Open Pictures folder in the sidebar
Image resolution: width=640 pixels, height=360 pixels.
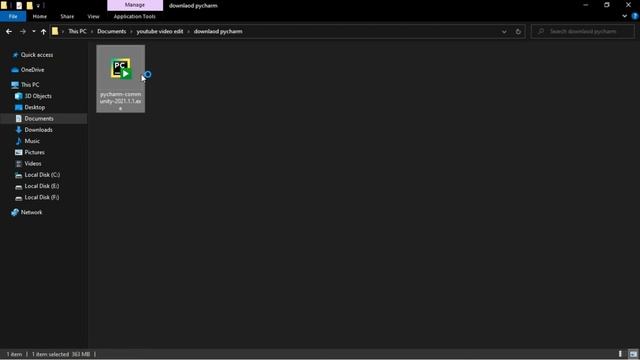(x=34, y=152)
